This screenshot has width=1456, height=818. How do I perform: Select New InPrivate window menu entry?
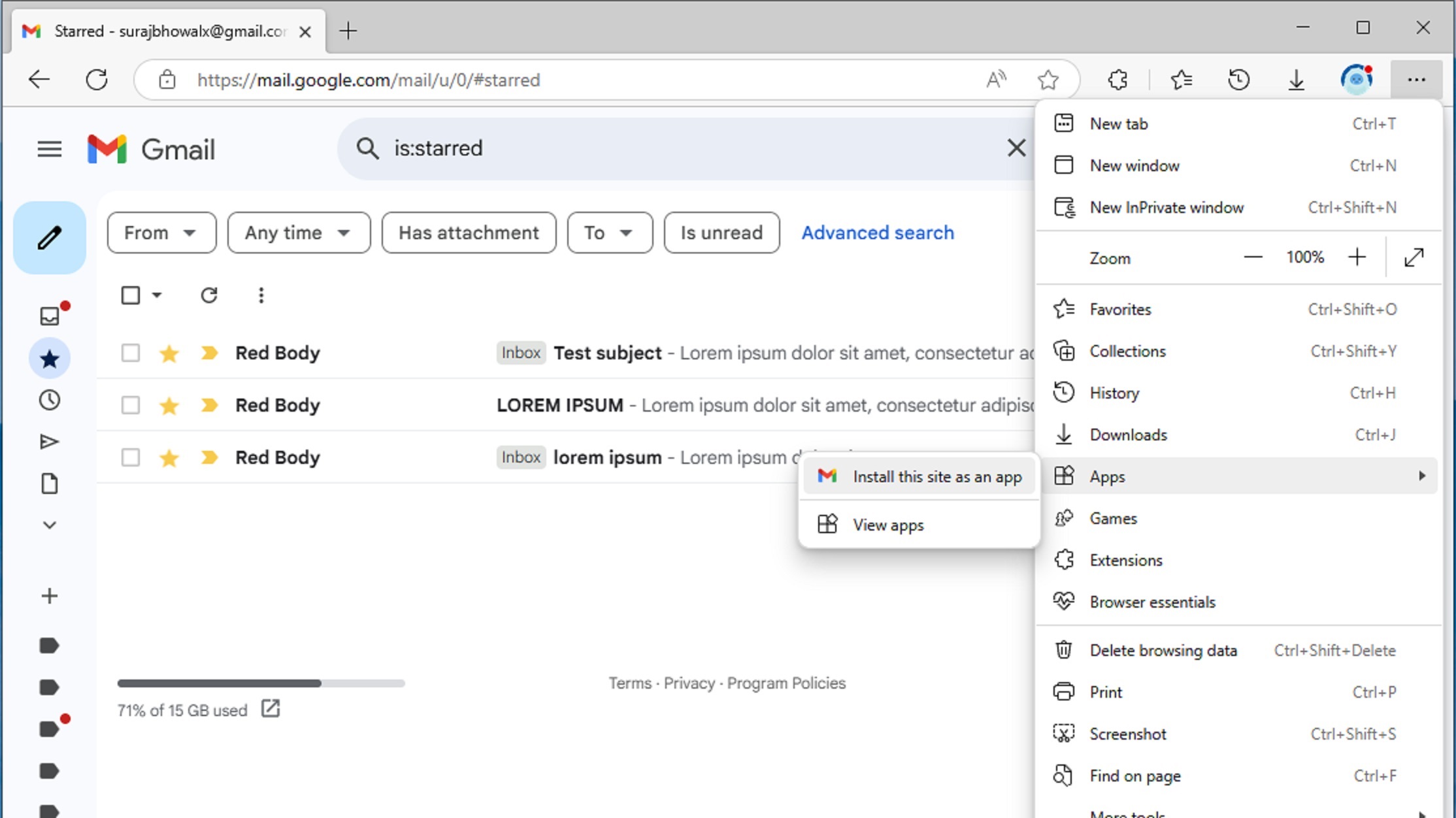click(1166, 208)
